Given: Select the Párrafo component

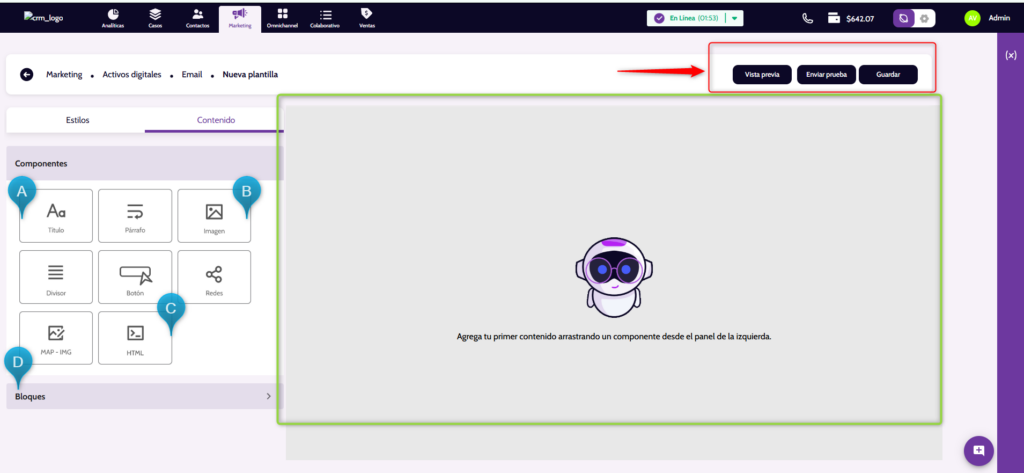Looking at the screenshot, I should [x=135, y=216].
